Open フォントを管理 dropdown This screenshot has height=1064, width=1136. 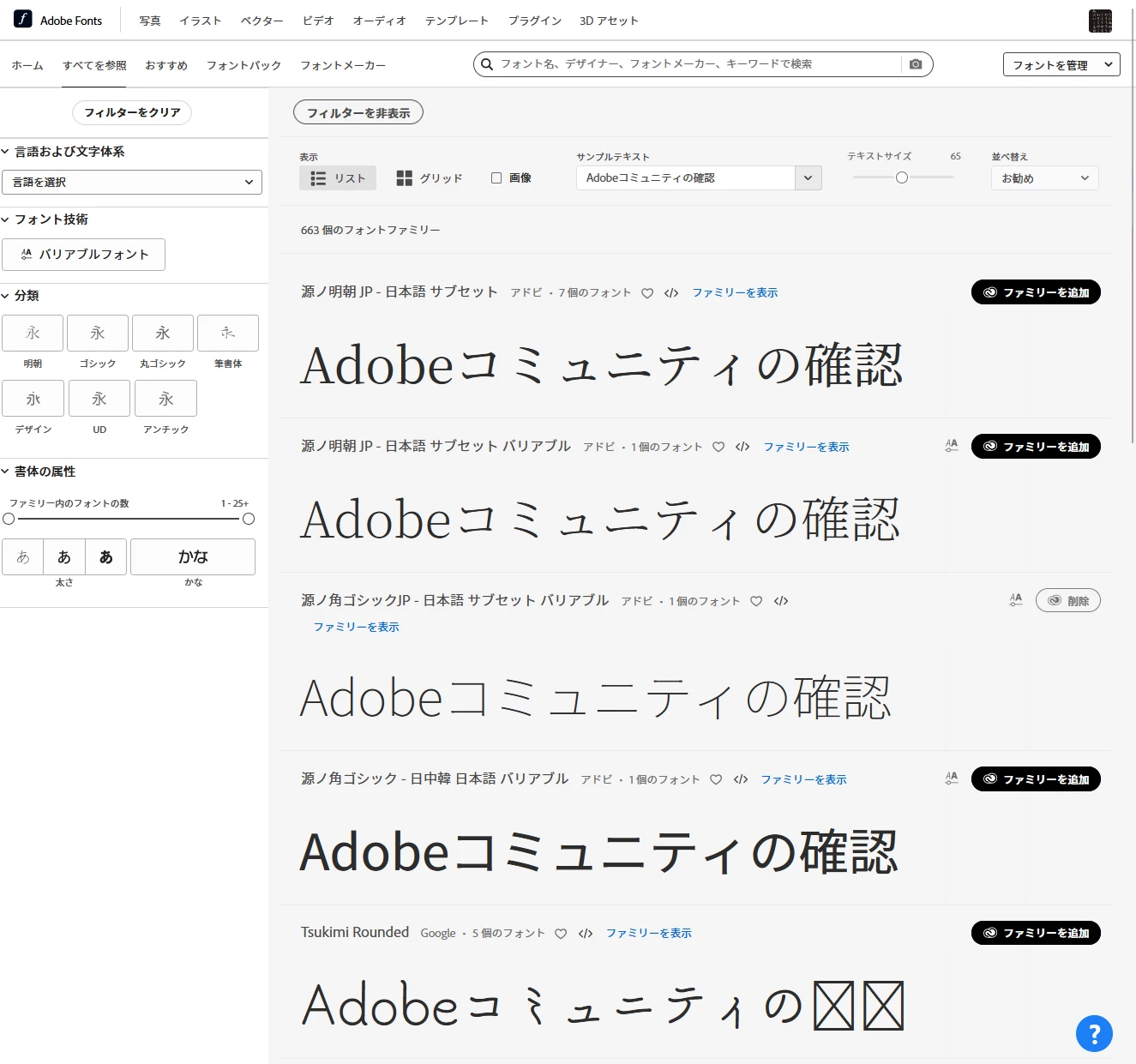tap(1061, 64)
